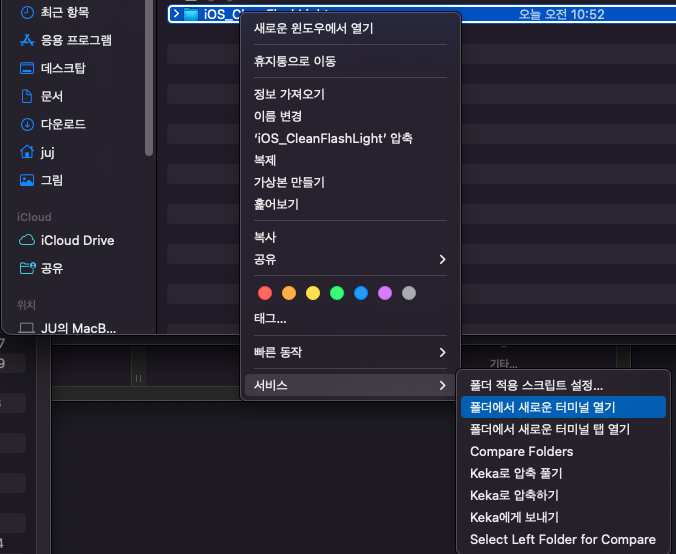Click 기타... text in the background window

click(x=503, y=363)
